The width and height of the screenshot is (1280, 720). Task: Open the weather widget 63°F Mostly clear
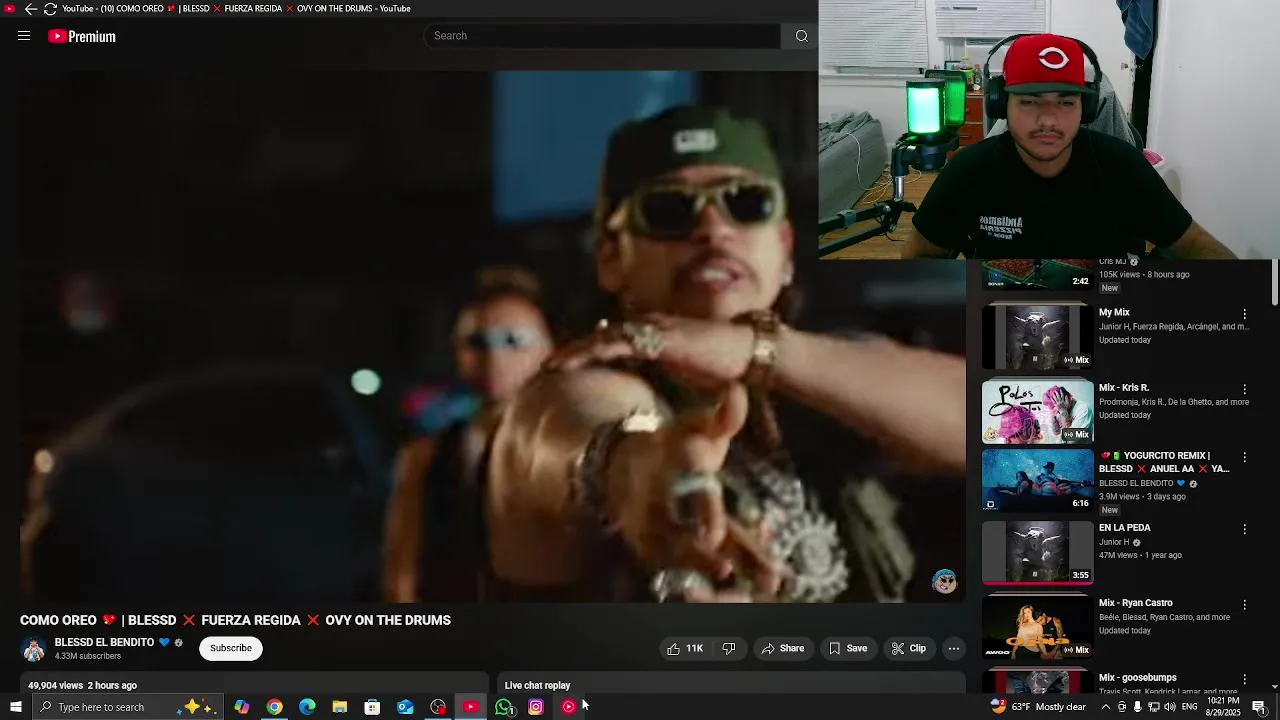pyautogui.click(x=1037, y=707)
